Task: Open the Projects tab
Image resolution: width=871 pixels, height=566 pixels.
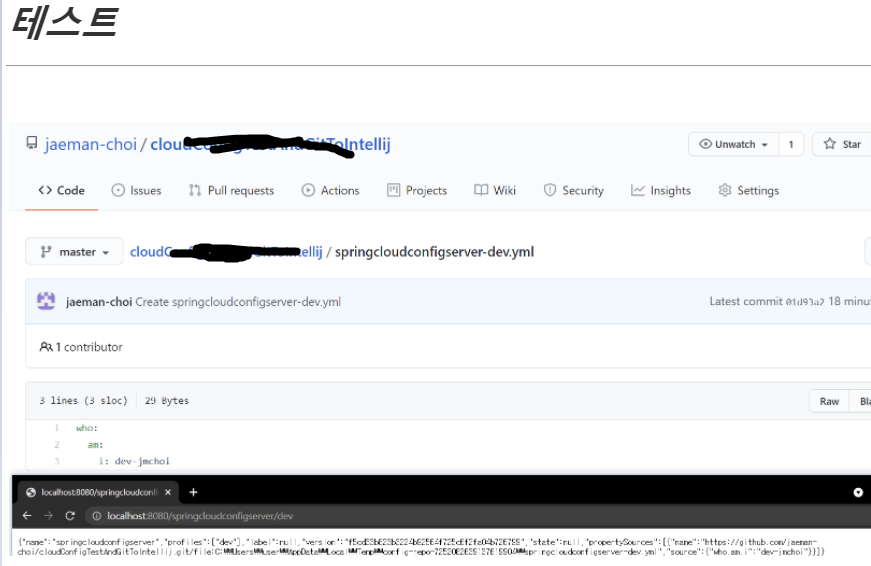Action: (417, 191)
